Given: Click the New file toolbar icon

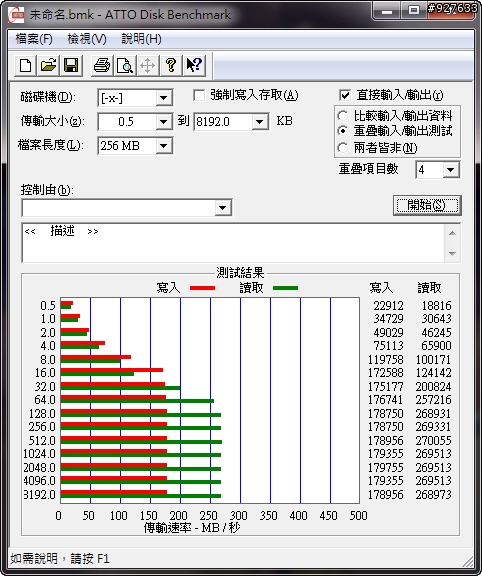Looking at the screenshot, I should click(x=25, y=66).
